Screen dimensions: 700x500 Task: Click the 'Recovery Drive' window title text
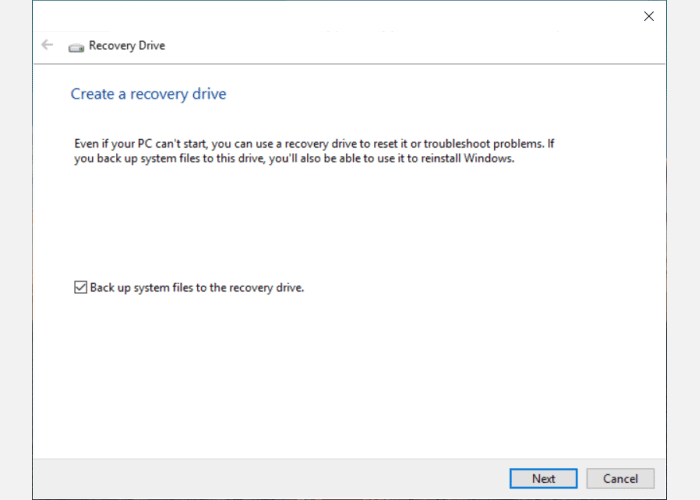[127, 46]
